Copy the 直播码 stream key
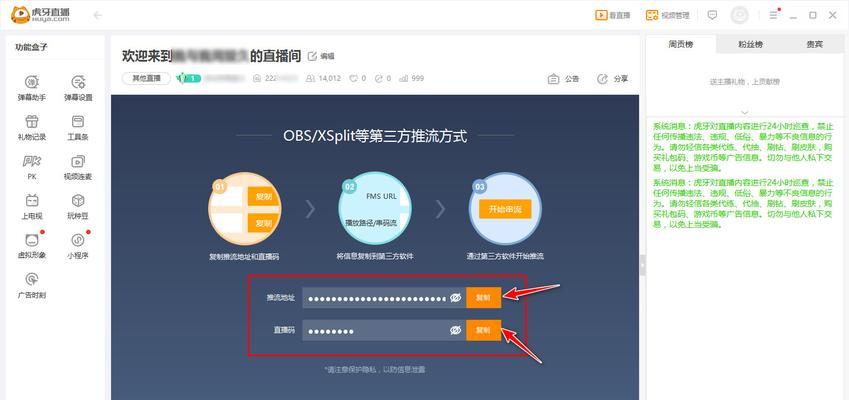The image size is (849, 400). click(484, 330)
